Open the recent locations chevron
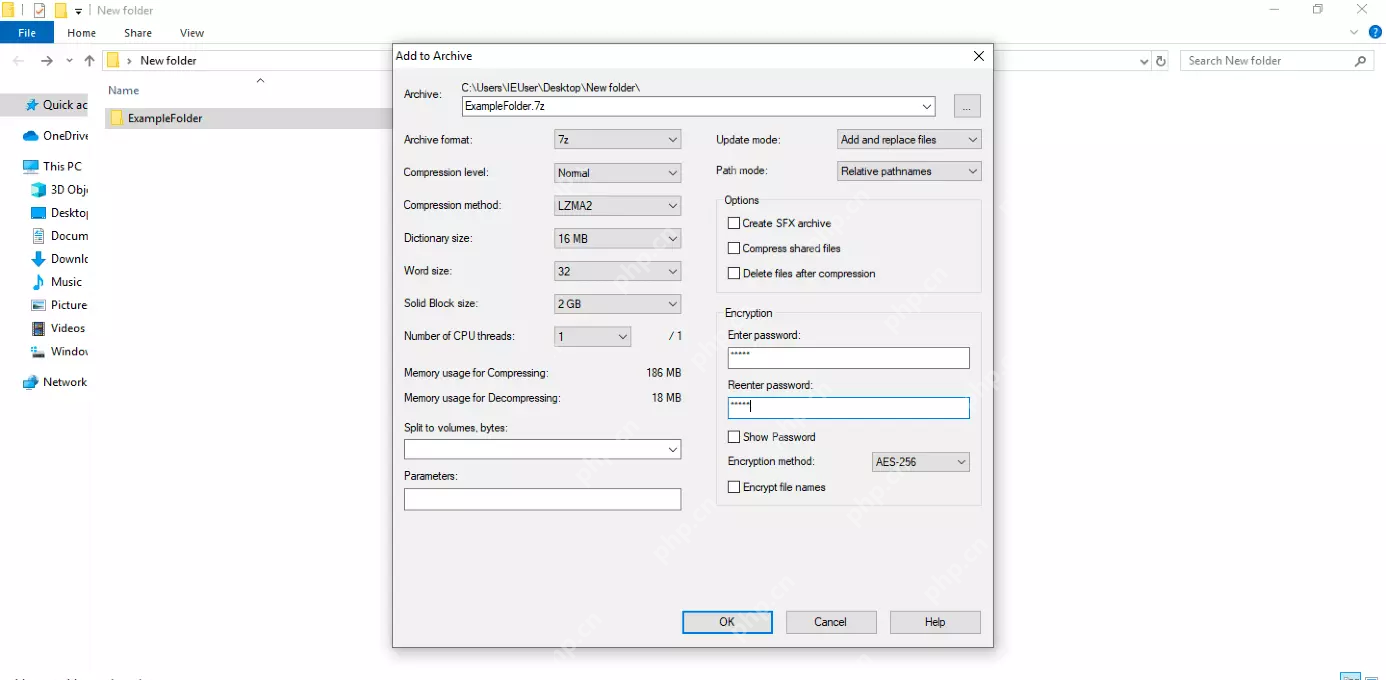Screen dimensions: 1386x680 pyautogui.click(x=69, y=61)
